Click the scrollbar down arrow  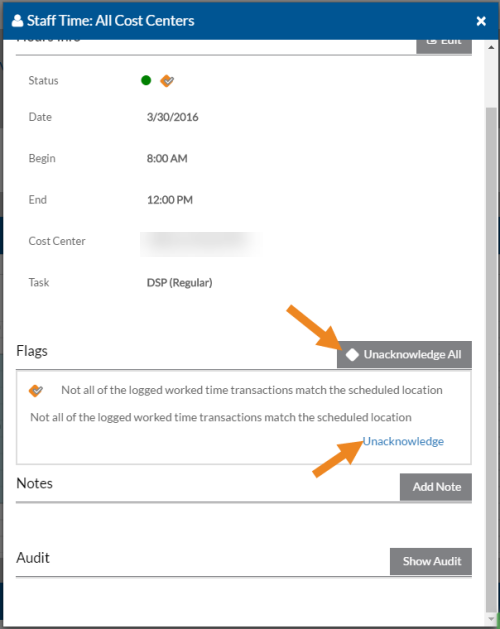491,619
